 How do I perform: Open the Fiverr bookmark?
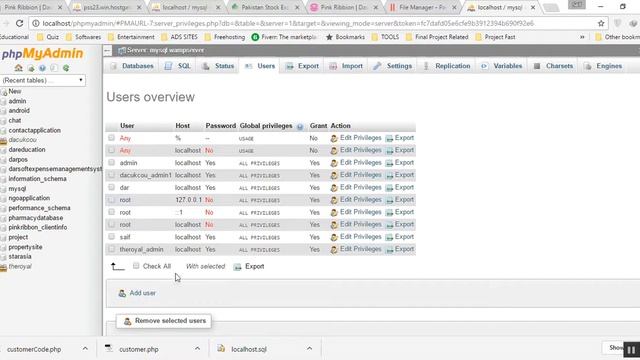point(284,37)
